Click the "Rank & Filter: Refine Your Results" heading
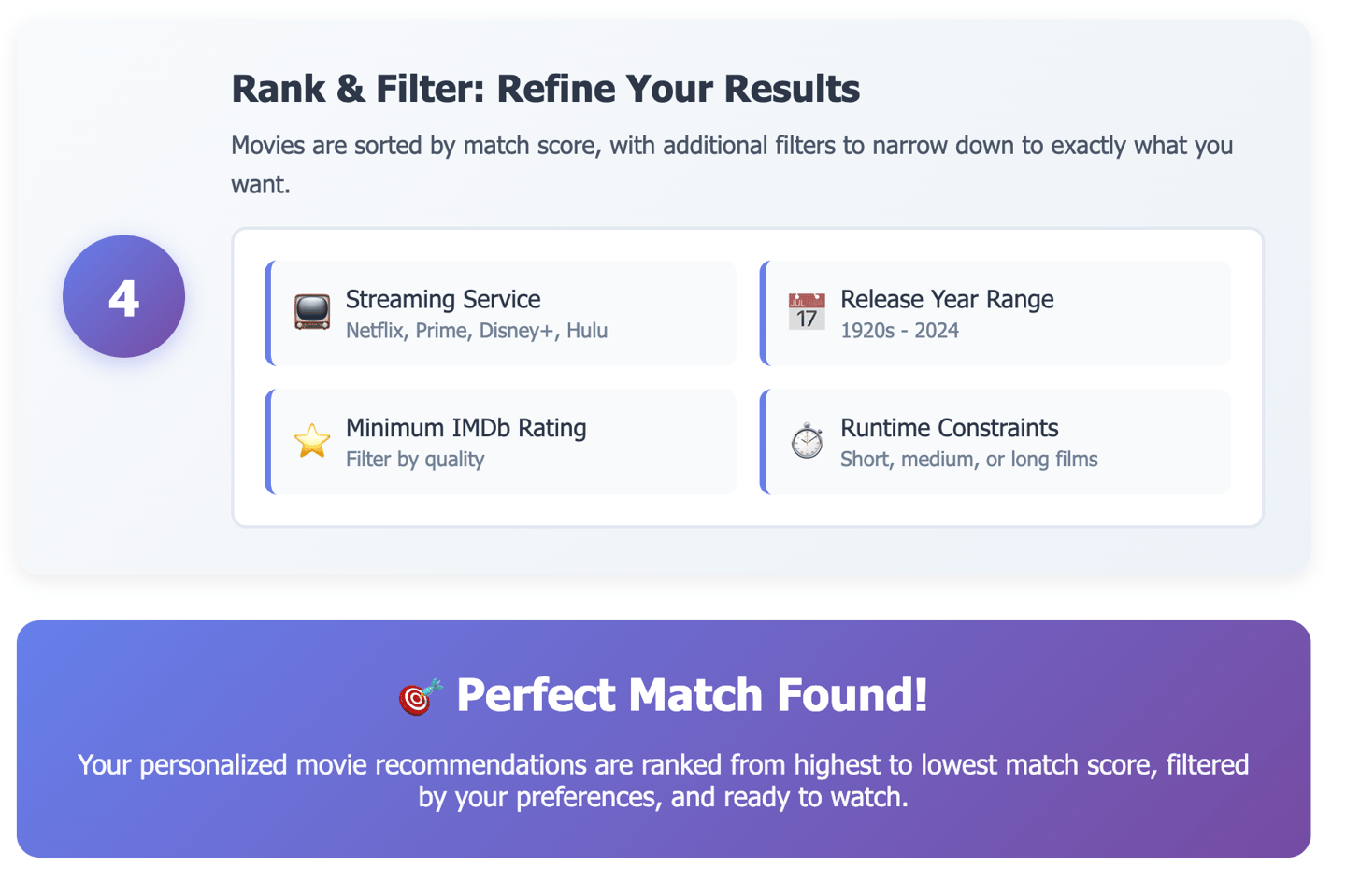The image size is (1346, 896). click(x=545, y=89)
